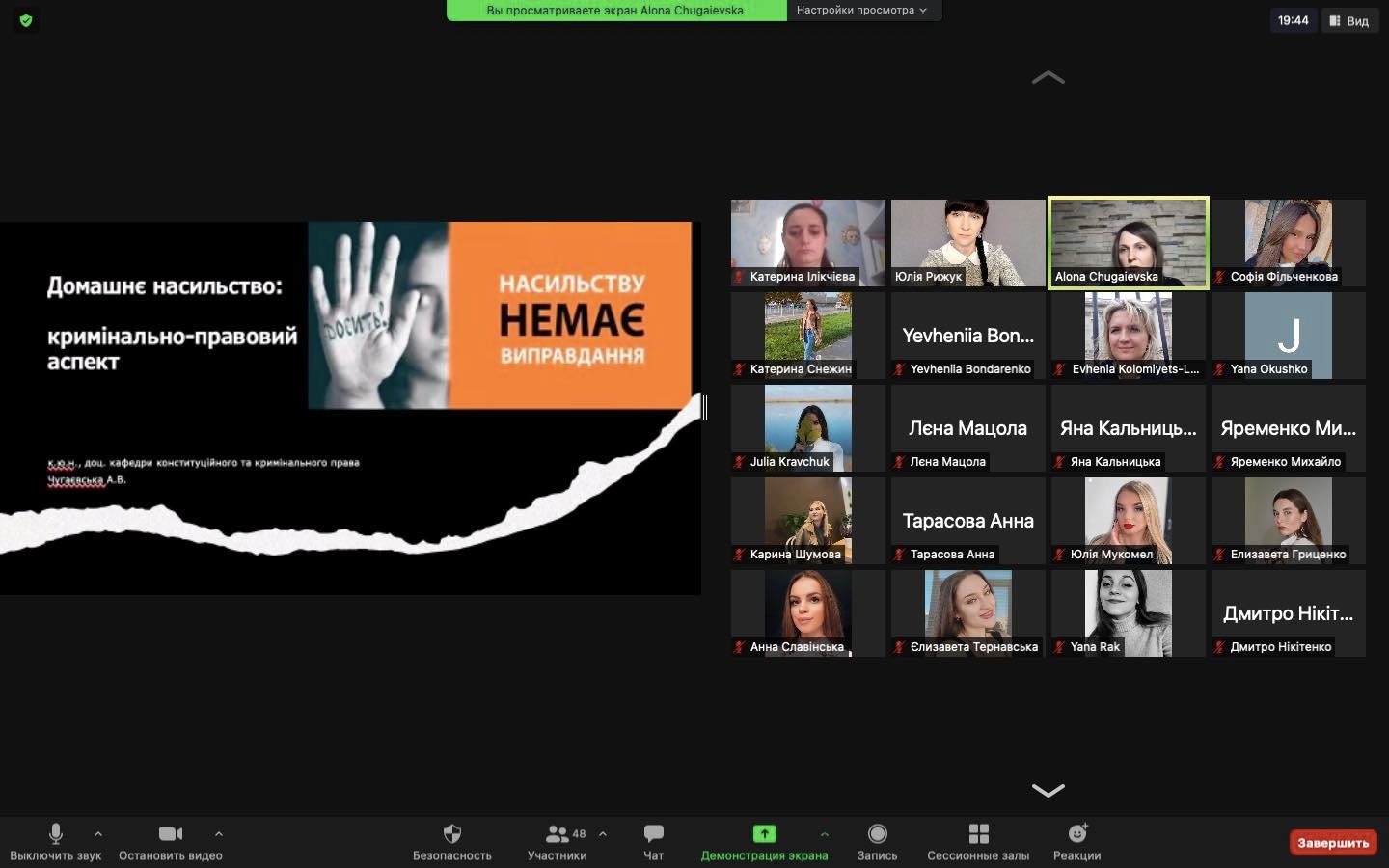This screenshot has height=868, width=1389.
Task: Open the view settings dropdown at top
Action: point(861,10)
